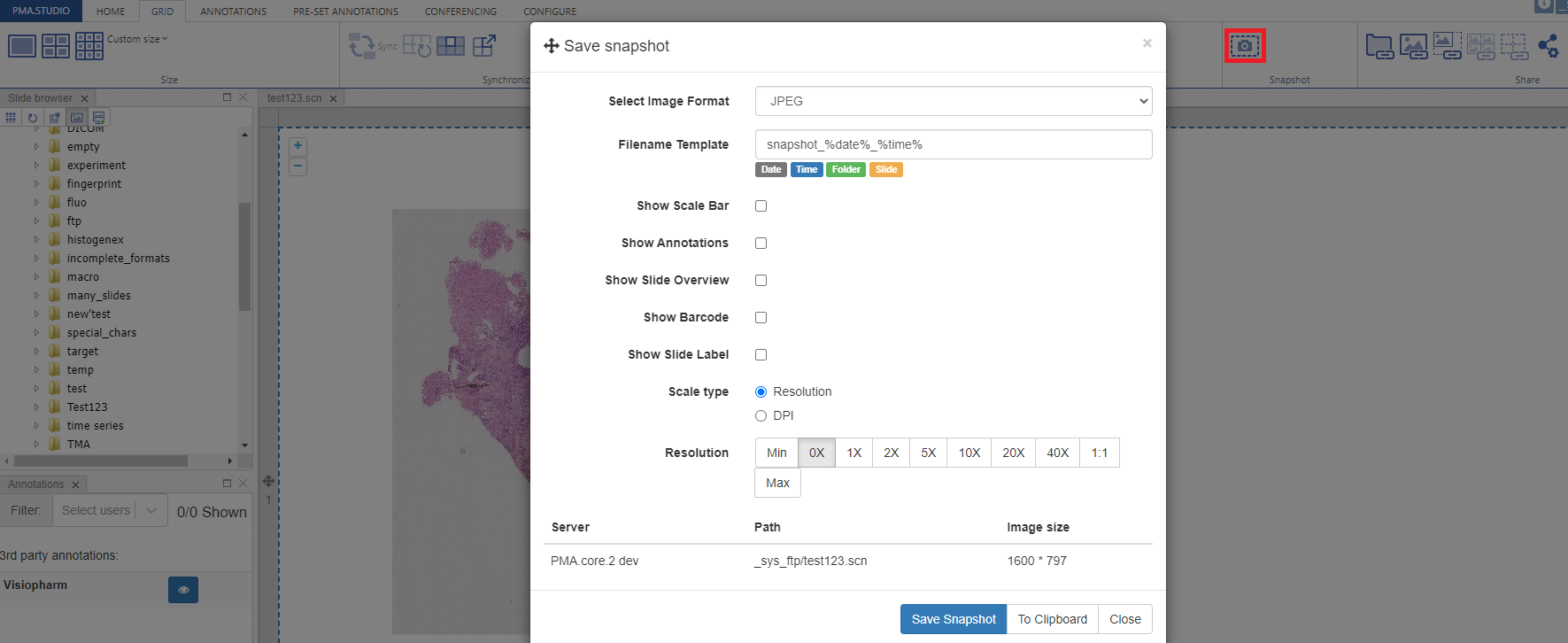Click the share image link icon

tap(1413, 46)
